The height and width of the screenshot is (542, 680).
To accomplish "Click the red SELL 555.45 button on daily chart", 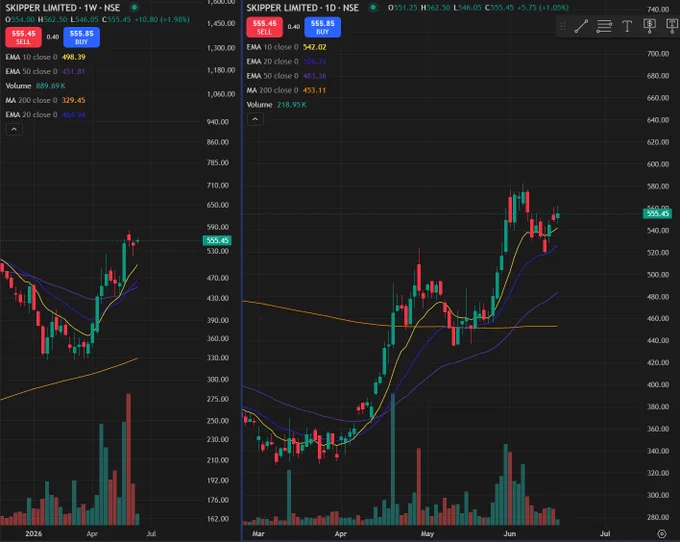I will click(x=265, y=27).
